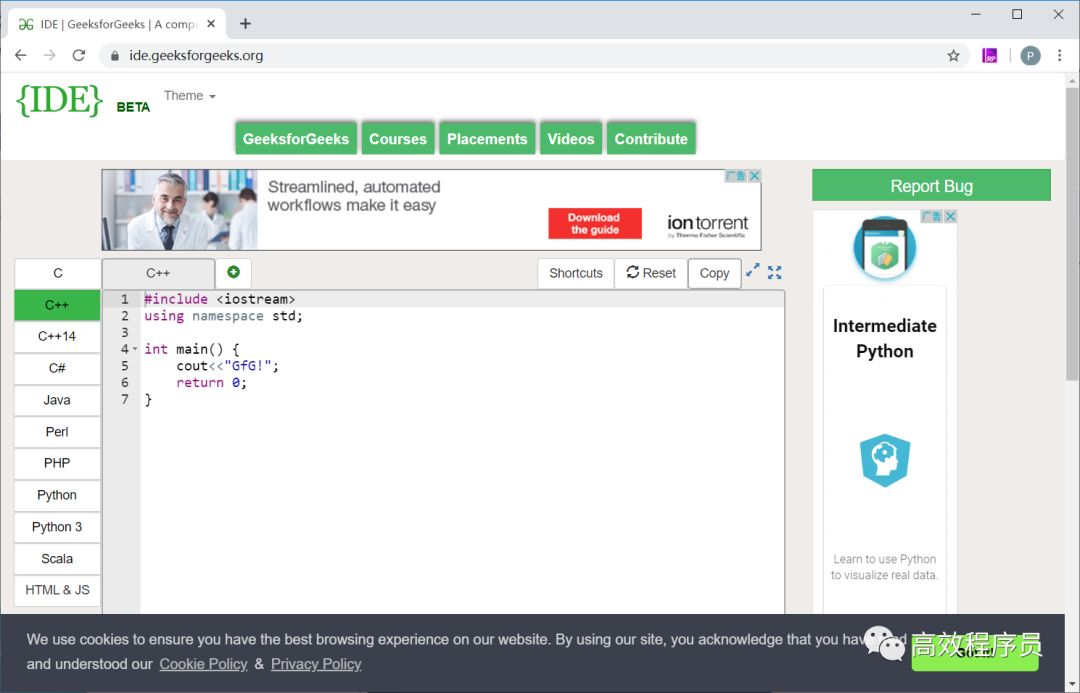Image resolution: width=1080 pixels, height=693 pixels.
Task: Select the Python language option
Action: point(57,495)
